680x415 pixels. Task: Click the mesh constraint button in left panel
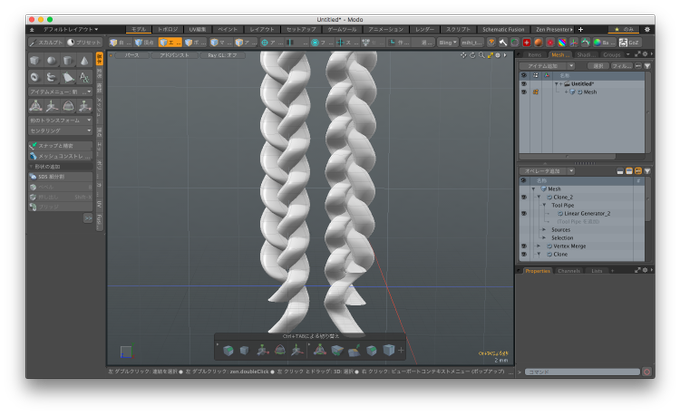60,156
